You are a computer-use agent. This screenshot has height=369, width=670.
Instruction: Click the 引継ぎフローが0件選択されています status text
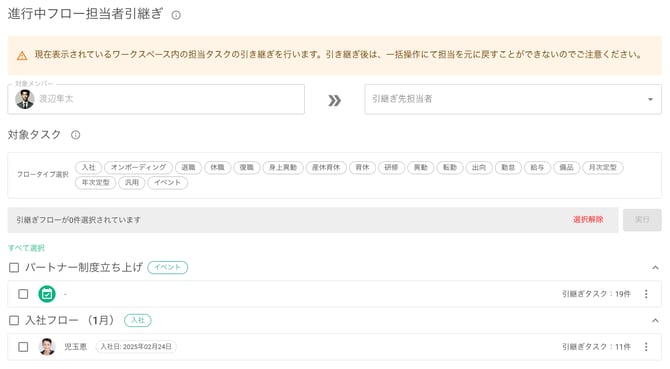tap(79, 220)
